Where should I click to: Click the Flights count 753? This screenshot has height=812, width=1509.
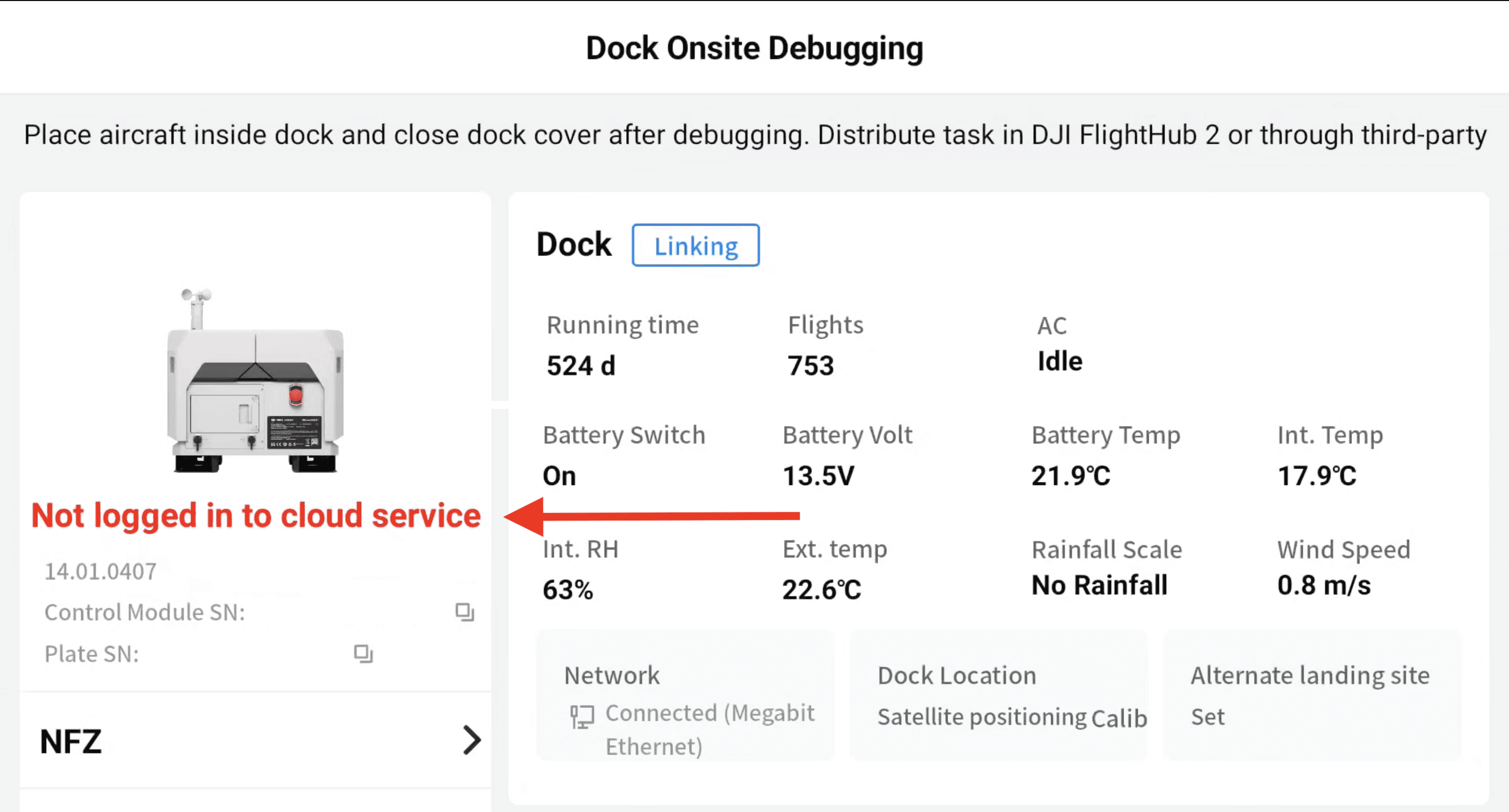click(x=810, y=365)
